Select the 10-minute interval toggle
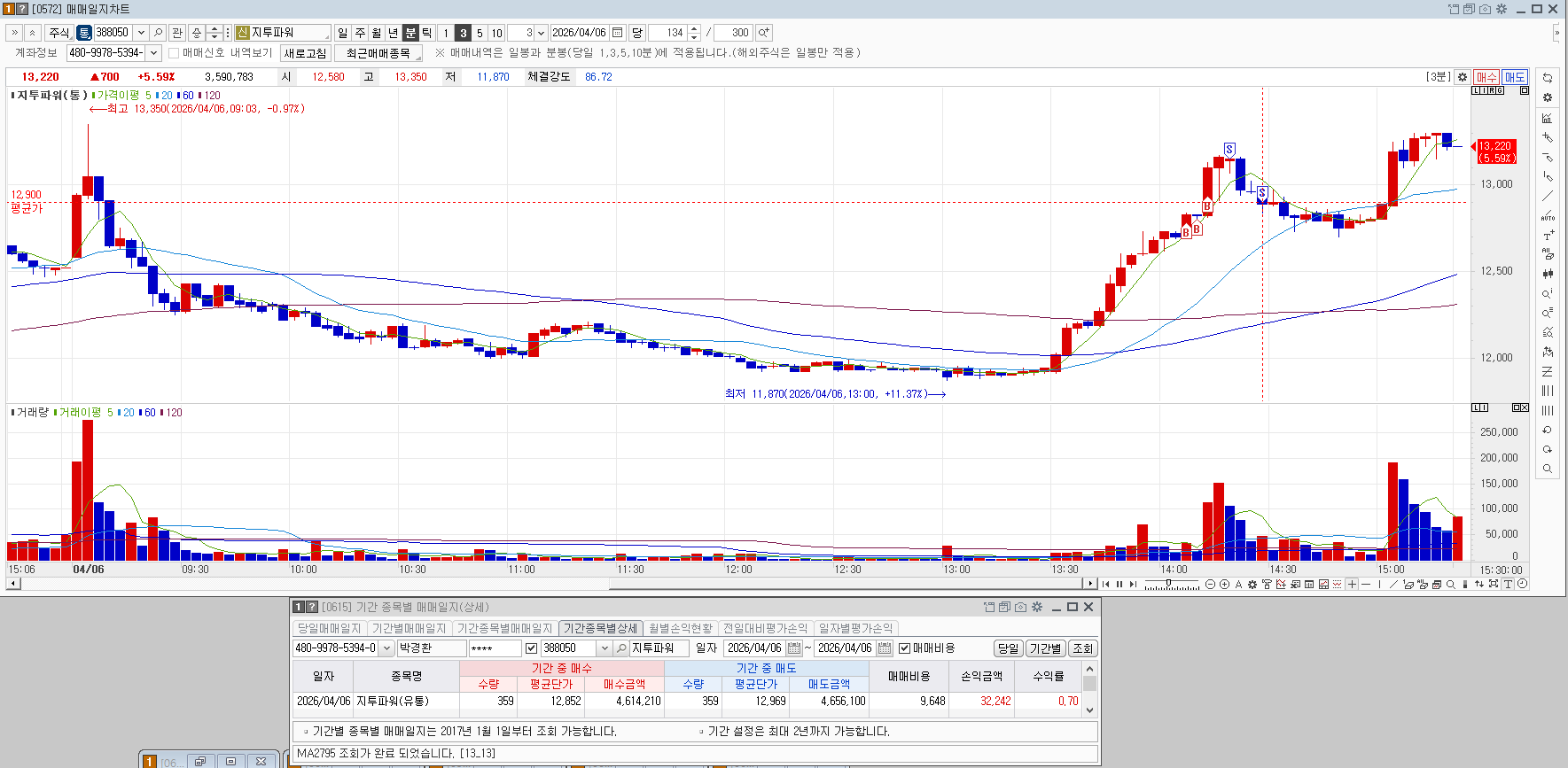The width and height of the screenshot is (1568, 768). tap(496, 33)
